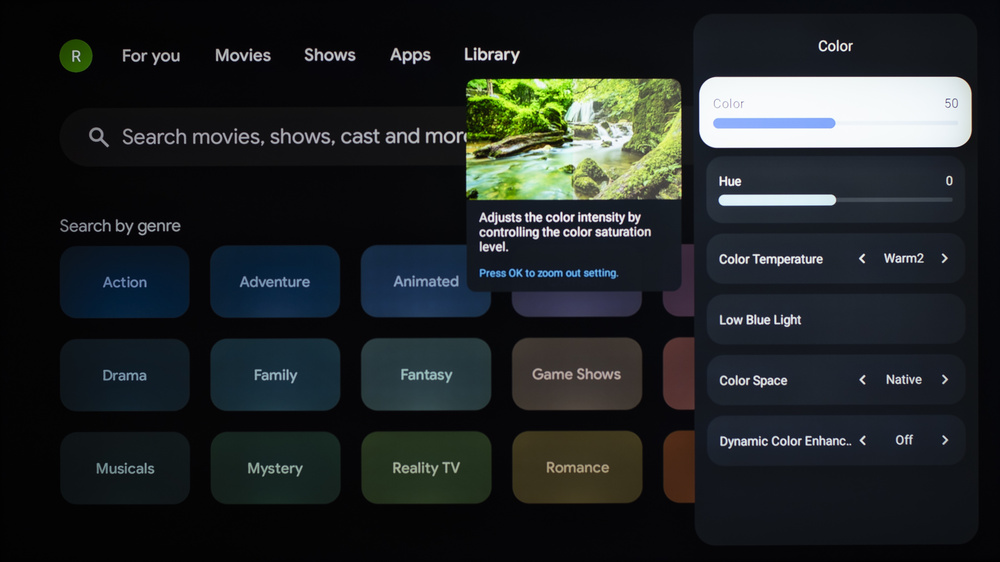Click right arrow next to Native color space
This screenshot has height=562, width=1000.
(x=944, y=380)
